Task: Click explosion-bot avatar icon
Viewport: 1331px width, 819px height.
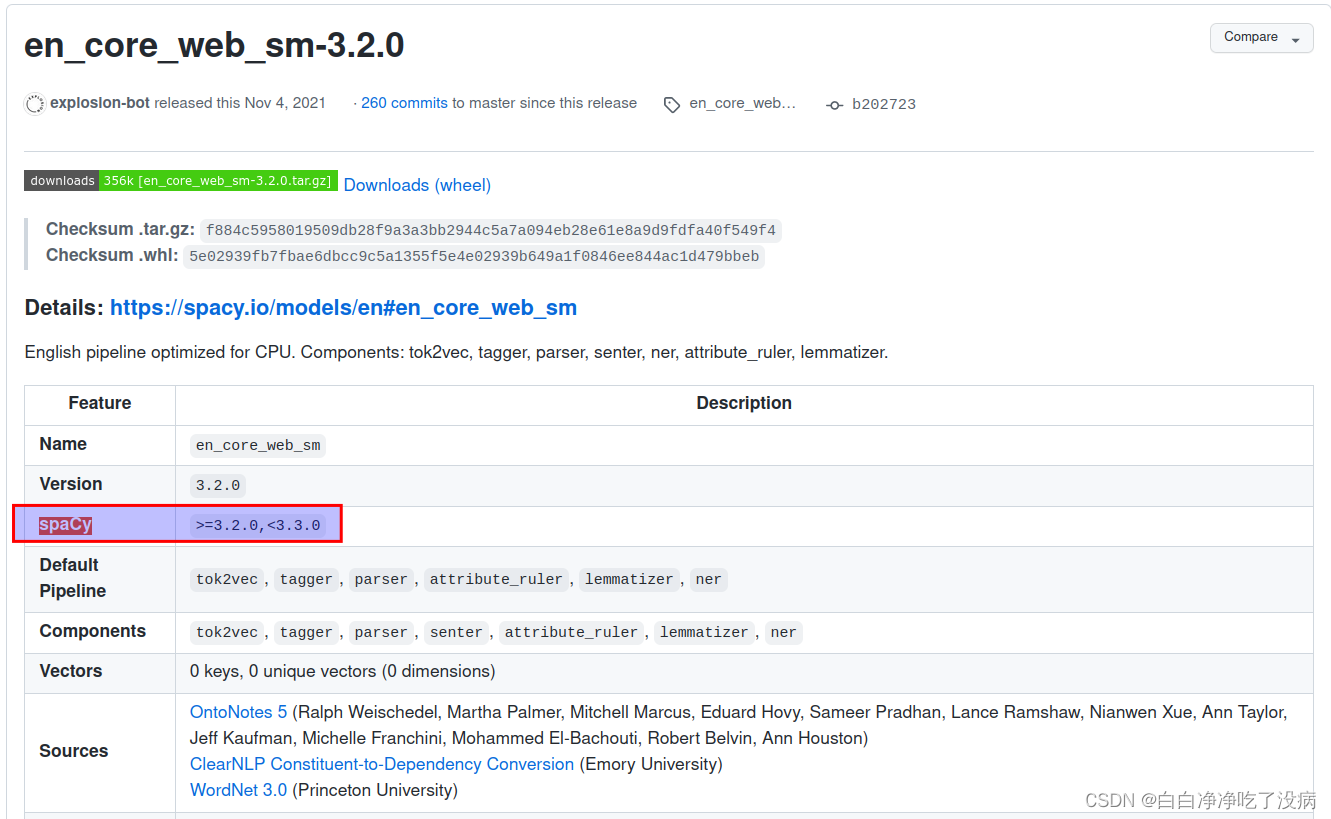Action: click(35, 103)
